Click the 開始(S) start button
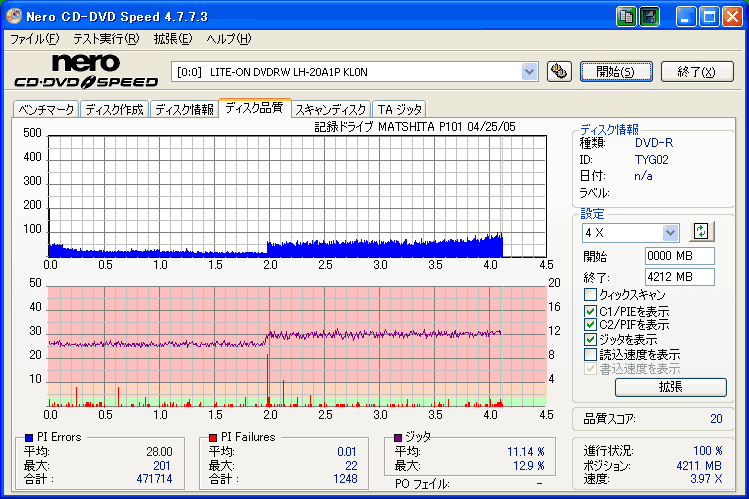The height and width of the screenshot is (499, 749). pyautogui.click(x=616, y=72)
